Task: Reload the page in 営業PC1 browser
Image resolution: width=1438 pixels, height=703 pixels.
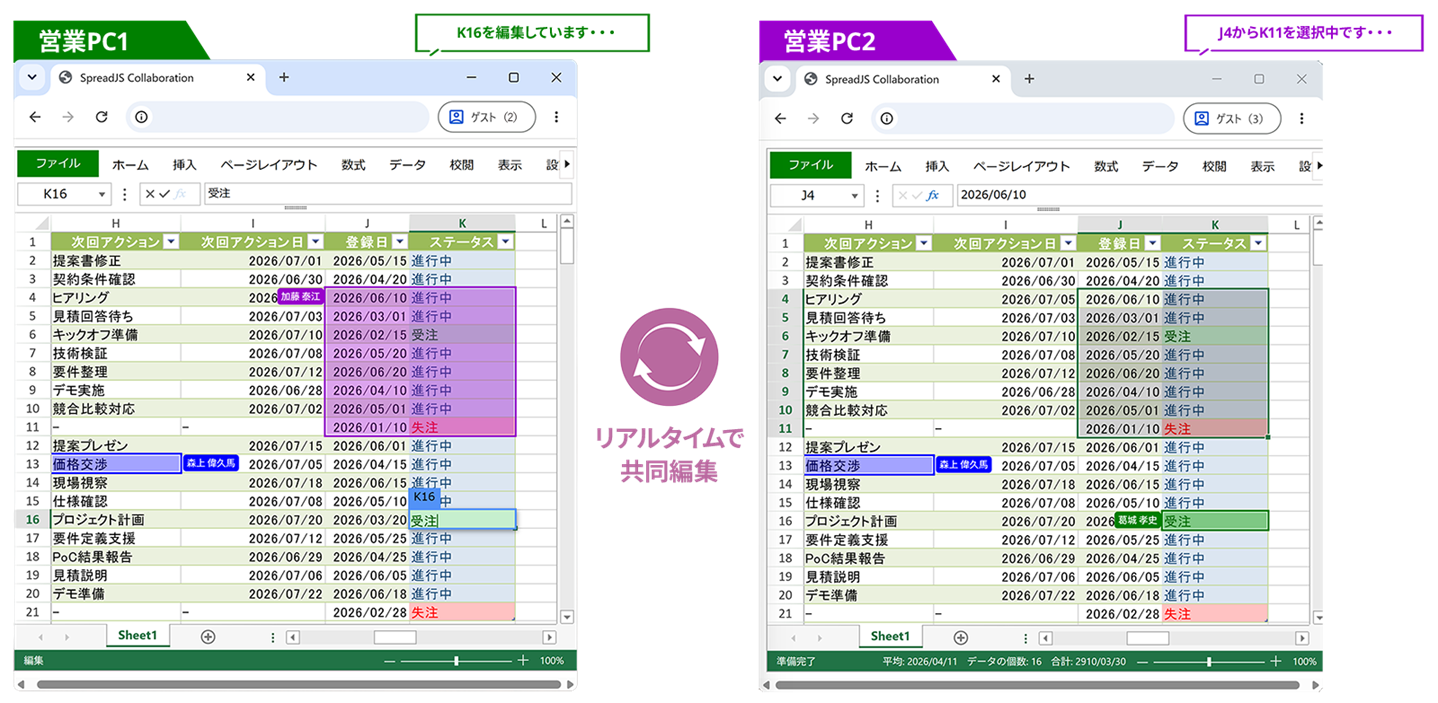Action: click(101, 117)
